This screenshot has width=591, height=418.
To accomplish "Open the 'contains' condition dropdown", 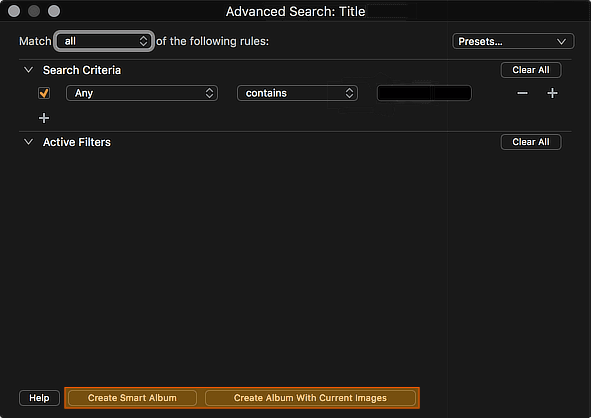I will [x=297, y=93].
